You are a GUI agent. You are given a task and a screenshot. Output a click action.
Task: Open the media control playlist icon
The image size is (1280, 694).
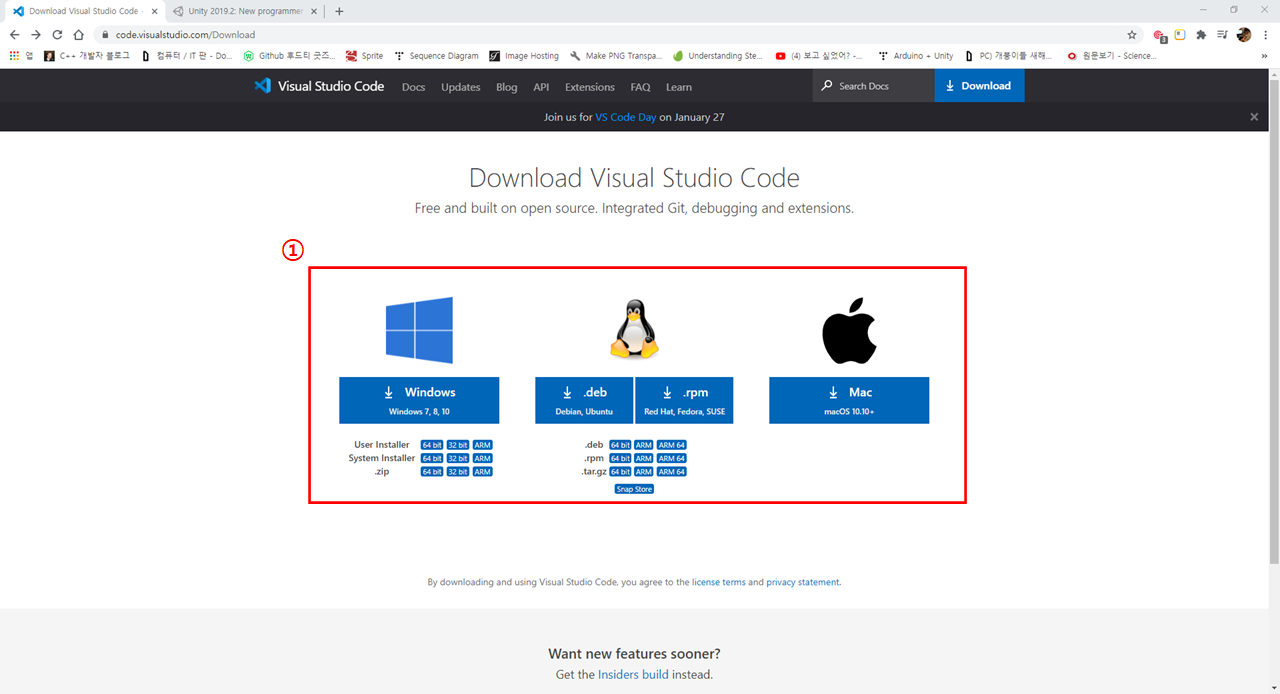[1222, 34]
